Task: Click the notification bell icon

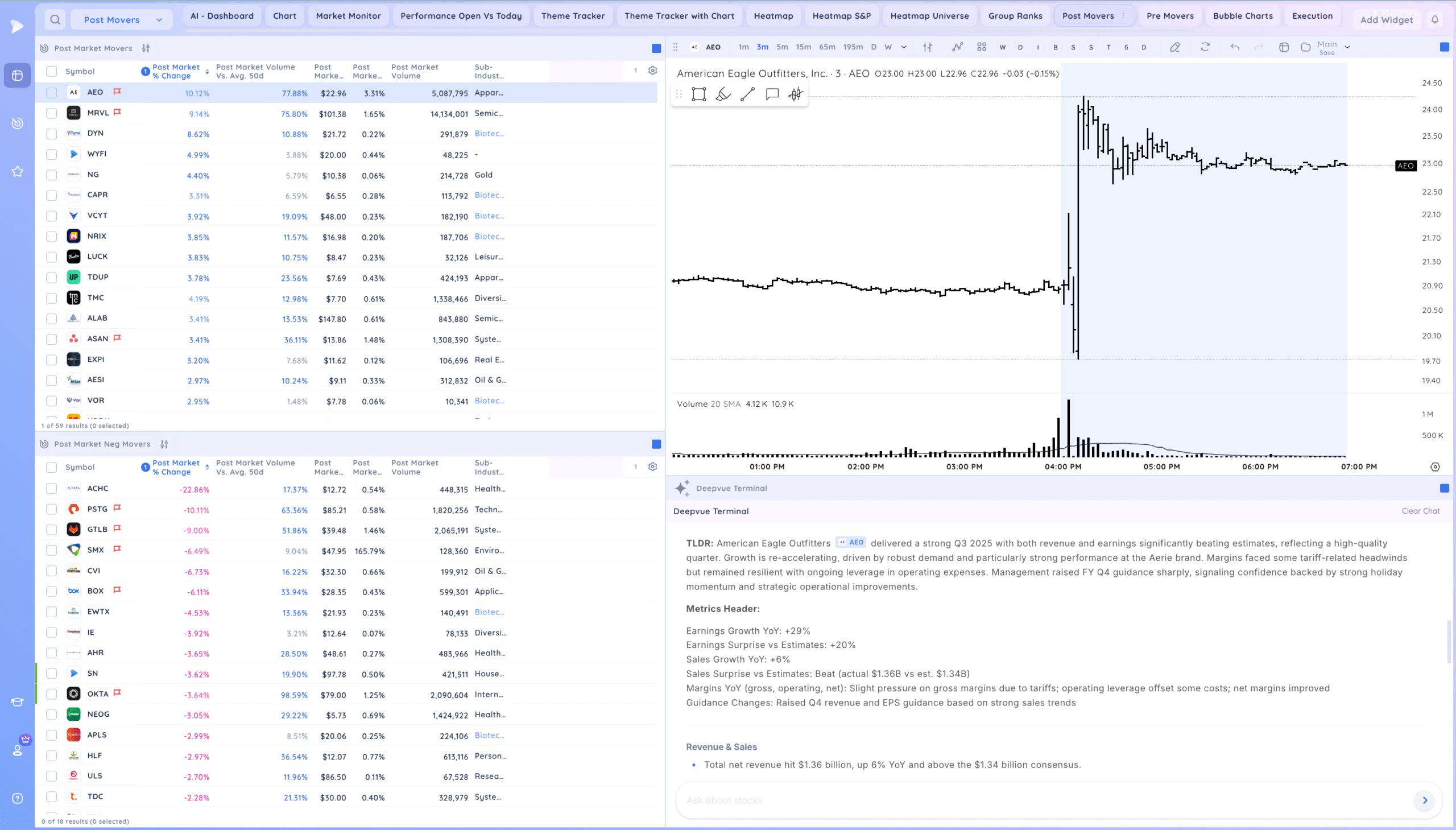Action: coord(1435,20)
